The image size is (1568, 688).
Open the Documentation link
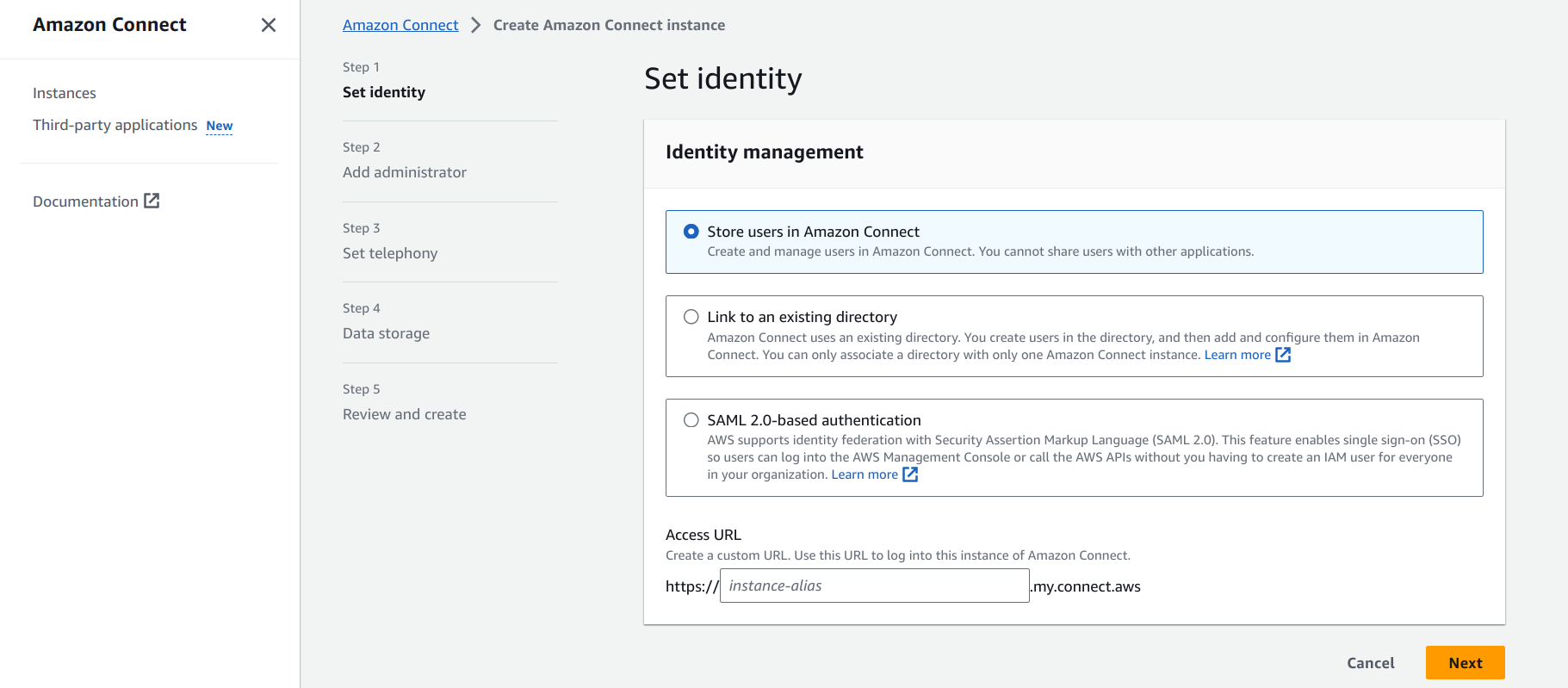point(85,201)
